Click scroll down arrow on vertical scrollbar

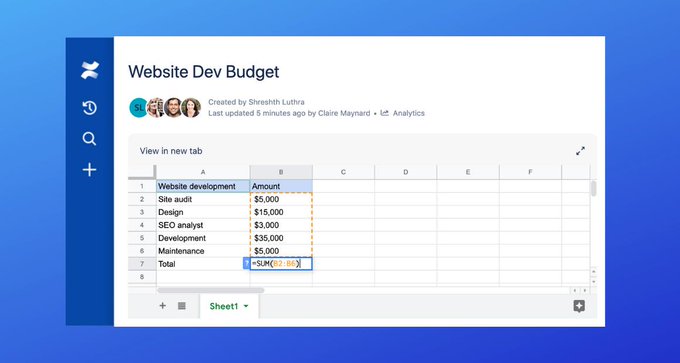(594, 281)
